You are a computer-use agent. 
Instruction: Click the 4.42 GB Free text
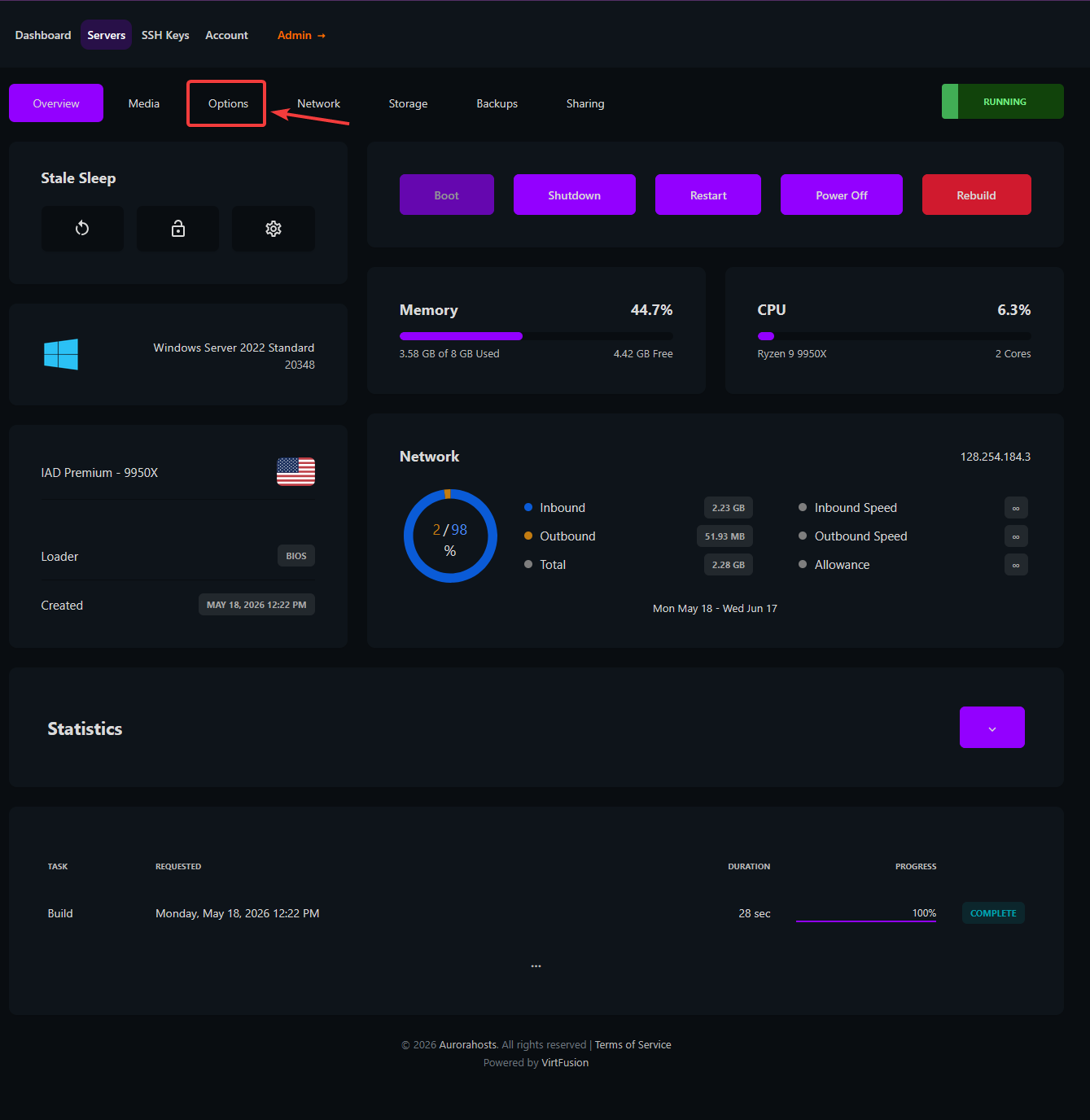click(x=643, y=354)
